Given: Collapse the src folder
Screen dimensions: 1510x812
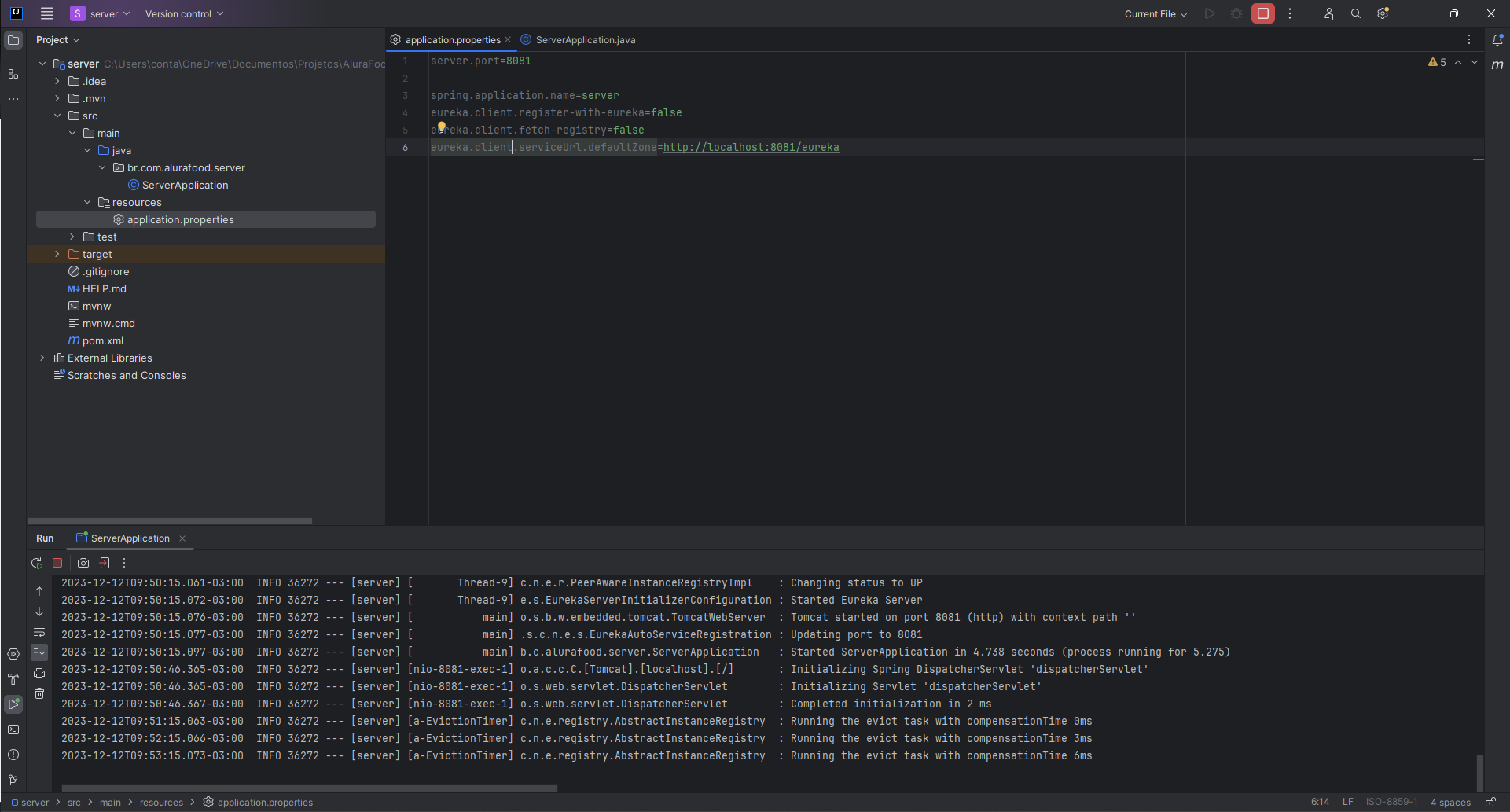Looking at the screenshot, I should [57, 116].
